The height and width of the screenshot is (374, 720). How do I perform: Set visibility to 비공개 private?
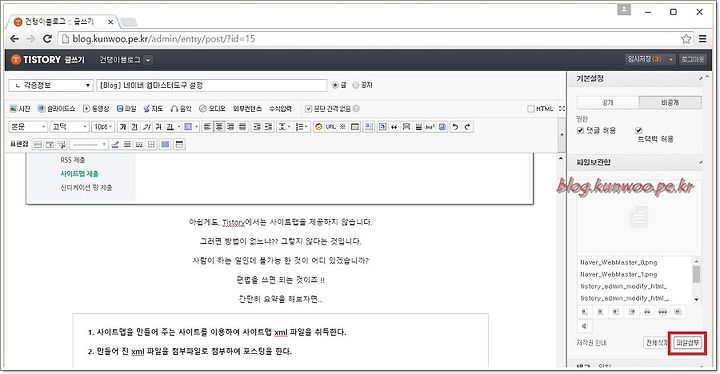pos(670,102)
